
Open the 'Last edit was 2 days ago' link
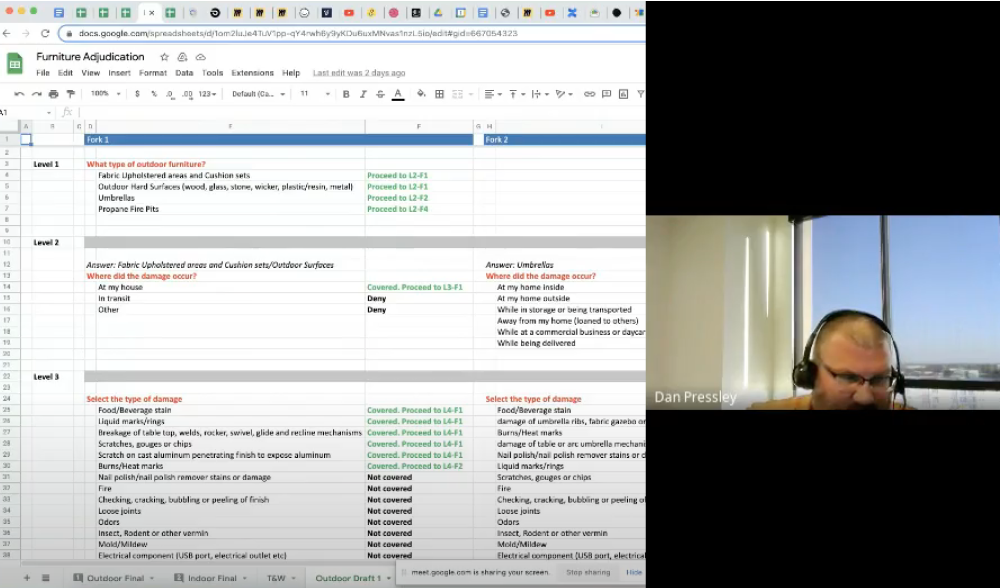tap(359, 73)
